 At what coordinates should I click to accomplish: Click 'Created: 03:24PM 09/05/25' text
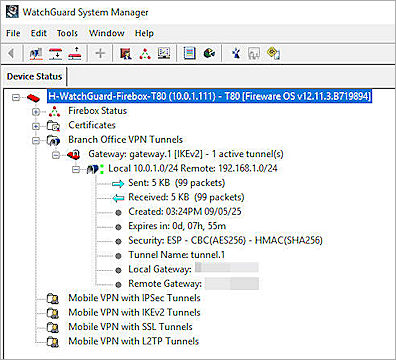185,211
